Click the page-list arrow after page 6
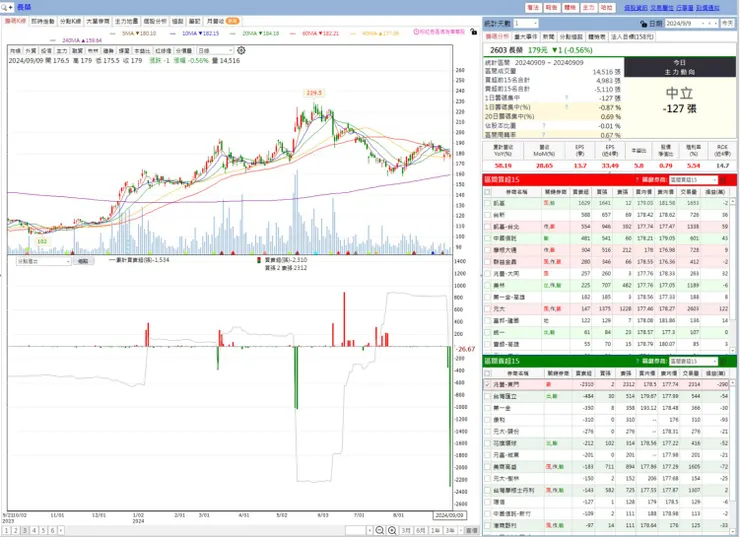Image resolution: width=740 pixels, height=537 pixels. click(61, 530)
